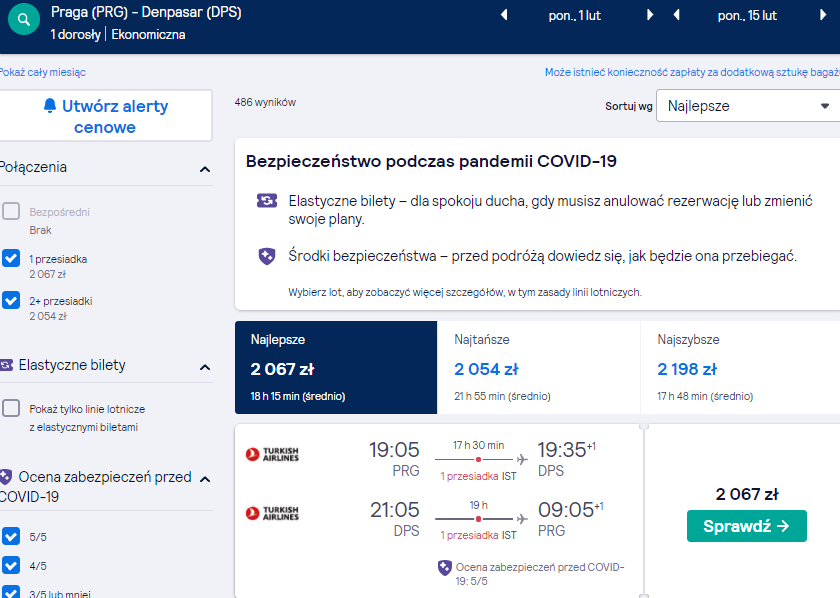This screenshot has width=840, height=598.
Task: Collapse the Elastyczne bilety section
Action: click(x=205, y=368)
